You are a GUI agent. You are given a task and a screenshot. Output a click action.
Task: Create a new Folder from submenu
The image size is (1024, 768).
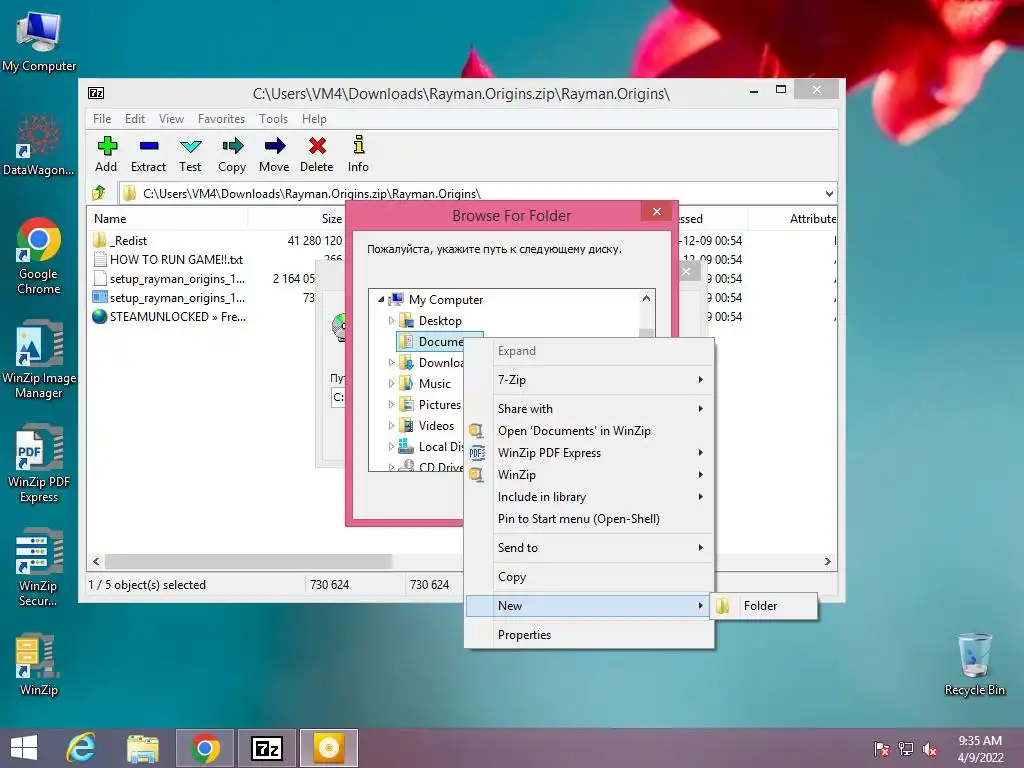tap(765, 605)
